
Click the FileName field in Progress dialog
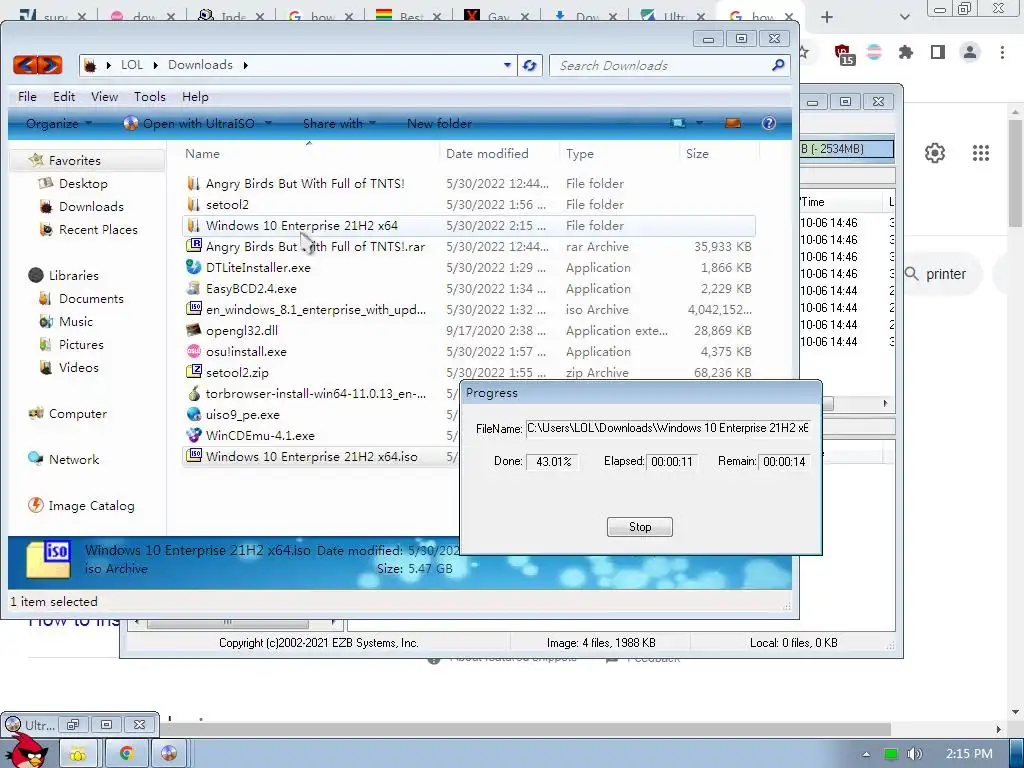pyautogui.click(x=668, y=428)
